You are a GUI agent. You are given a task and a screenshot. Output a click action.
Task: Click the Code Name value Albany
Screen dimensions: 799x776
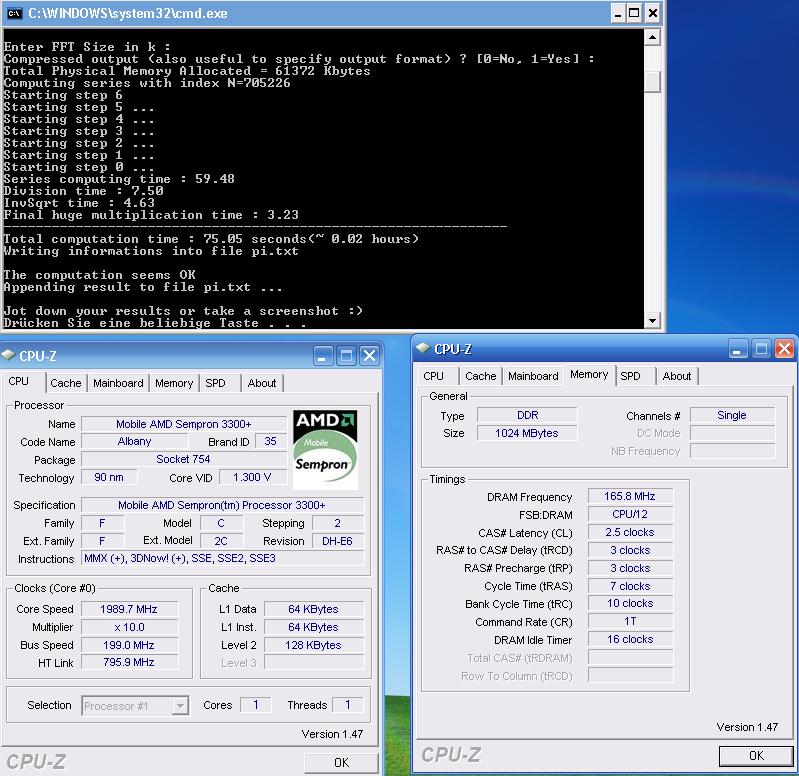point(135,441)
